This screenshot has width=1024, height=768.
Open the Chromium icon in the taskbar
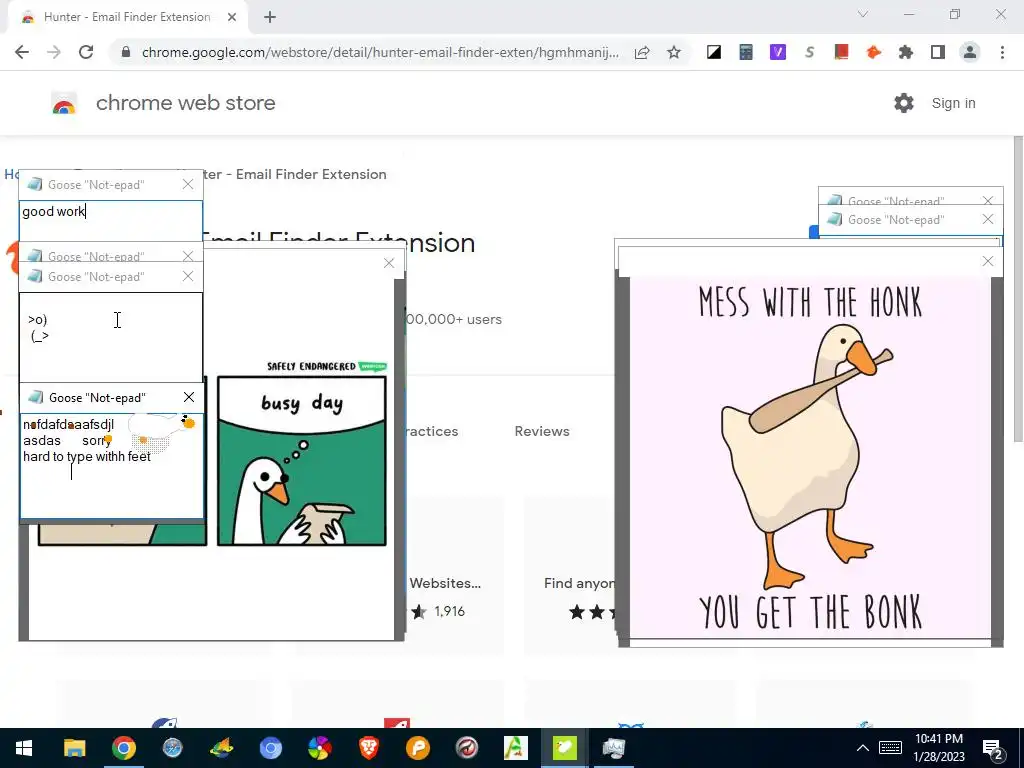tap(270, 748)
